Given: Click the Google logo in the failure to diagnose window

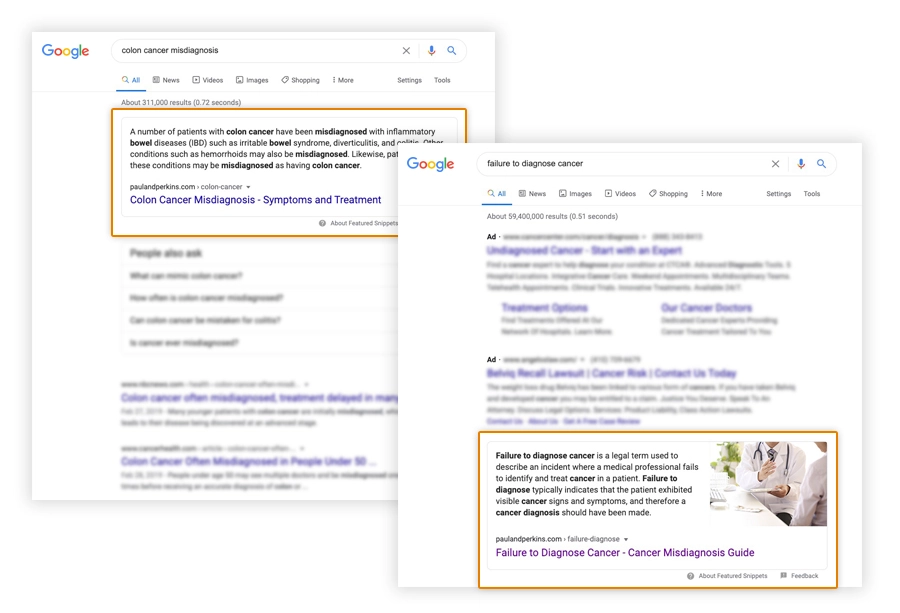Looking at the screenshot, I should [430, 164].
